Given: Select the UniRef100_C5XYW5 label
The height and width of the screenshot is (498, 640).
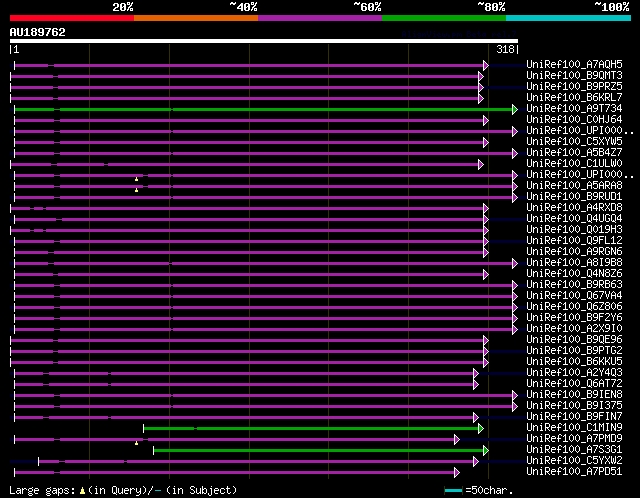Looking at the screenshot, I should [574, 142].
